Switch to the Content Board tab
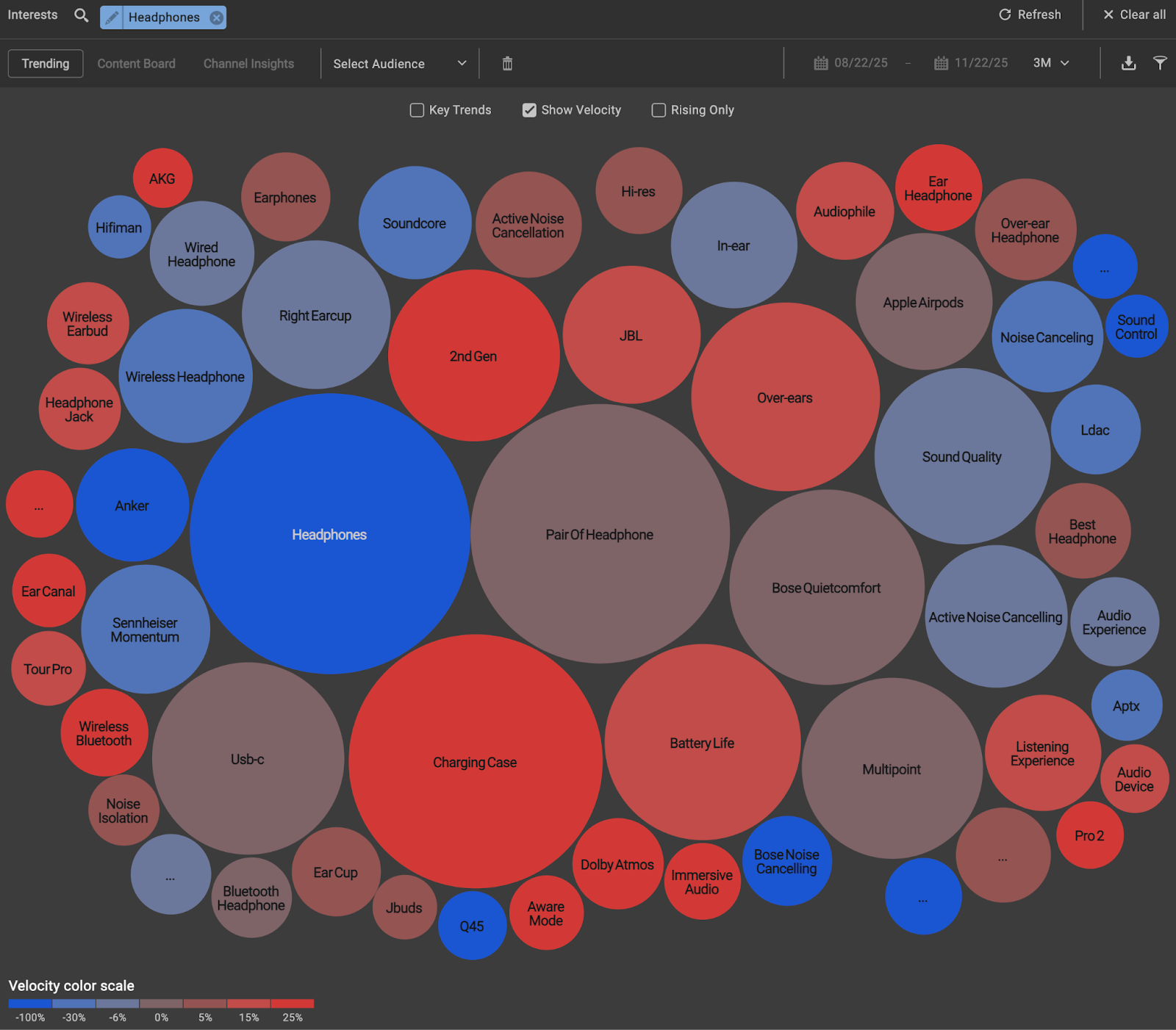Image resolution: width=1176 pixels, height=1030 pixels. 136,63
